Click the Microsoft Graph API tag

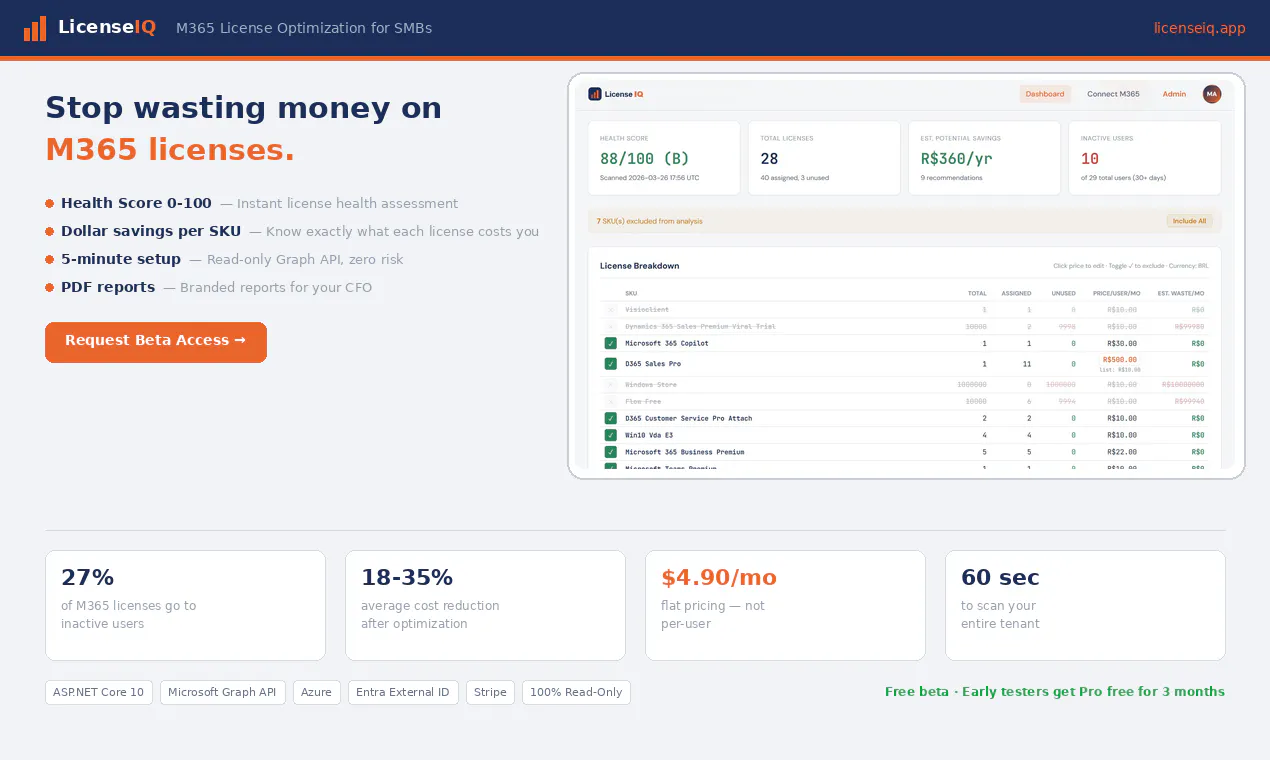[223, 692]
